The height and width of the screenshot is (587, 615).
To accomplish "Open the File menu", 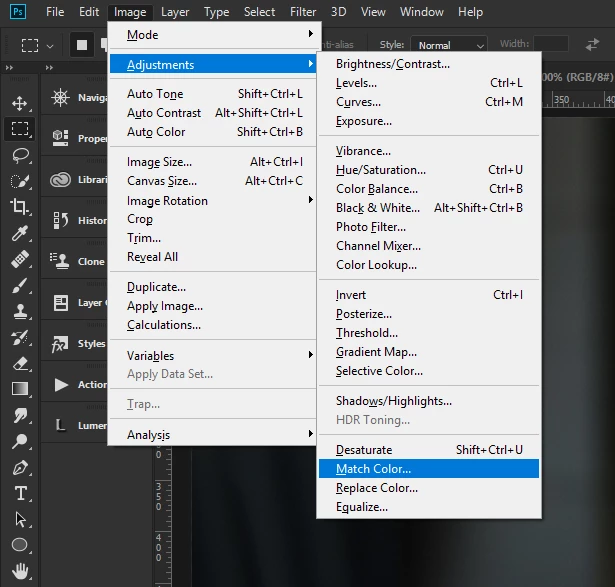I will [55, 12].
